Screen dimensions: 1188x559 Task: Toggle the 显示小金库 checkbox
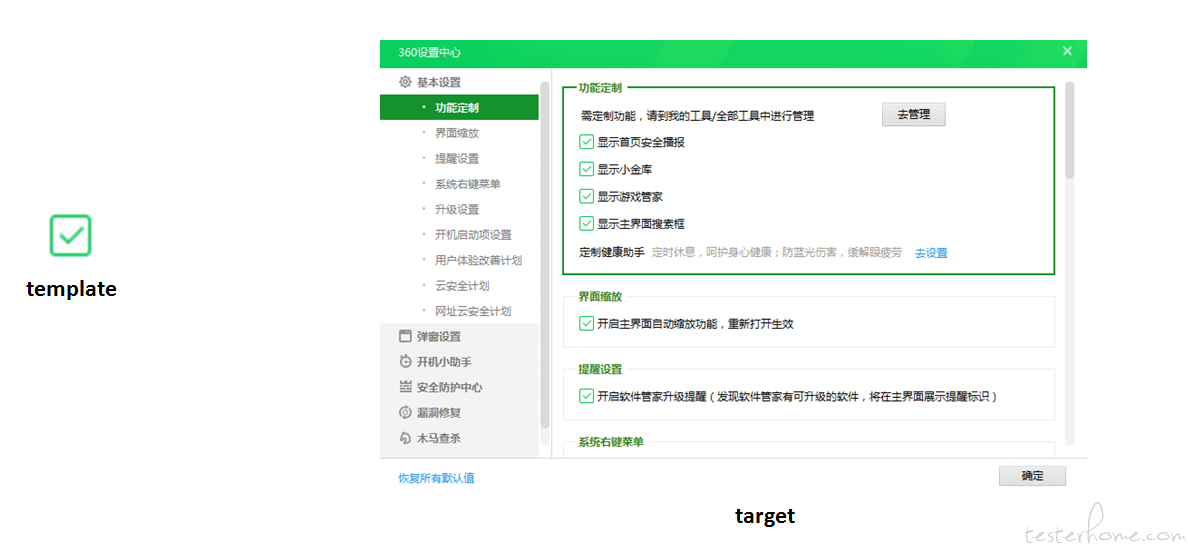(x=586, y=169)
